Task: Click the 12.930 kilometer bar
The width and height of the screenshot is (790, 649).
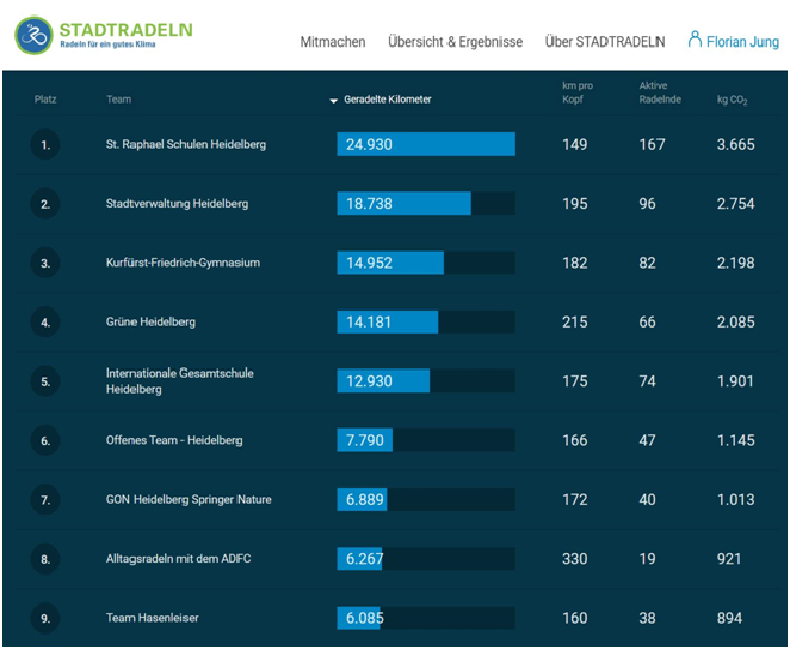Action: [x=426, y=381]
